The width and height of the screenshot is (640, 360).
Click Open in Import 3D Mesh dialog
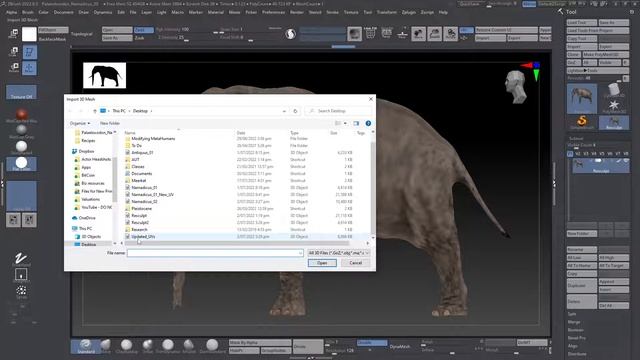tap(322, 263)
